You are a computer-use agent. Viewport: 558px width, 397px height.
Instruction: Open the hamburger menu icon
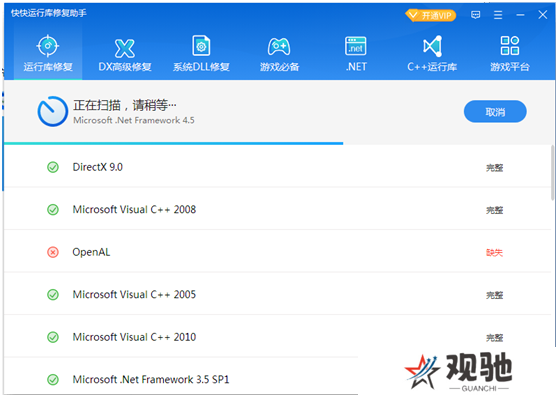[x=498, y=15]
